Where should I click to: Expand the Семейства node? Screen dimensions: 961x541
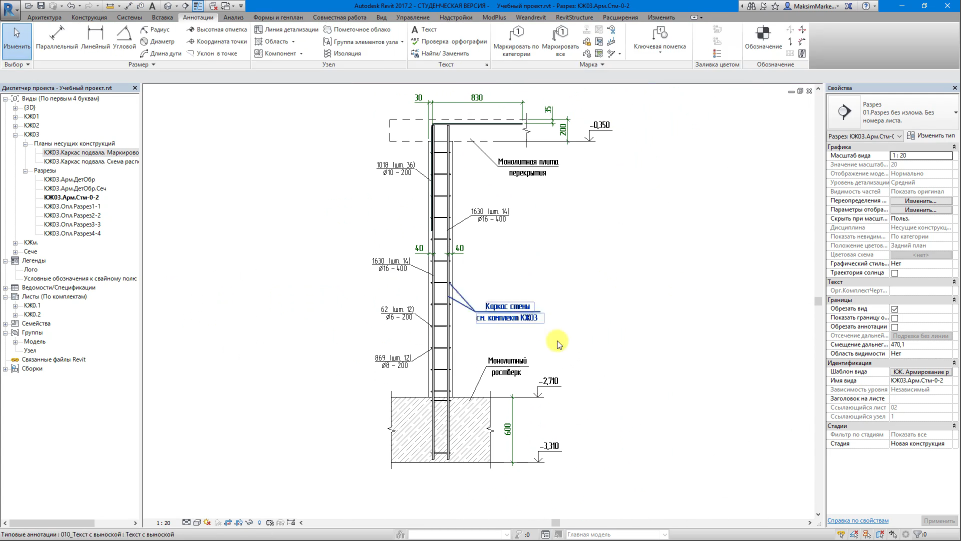6,323
